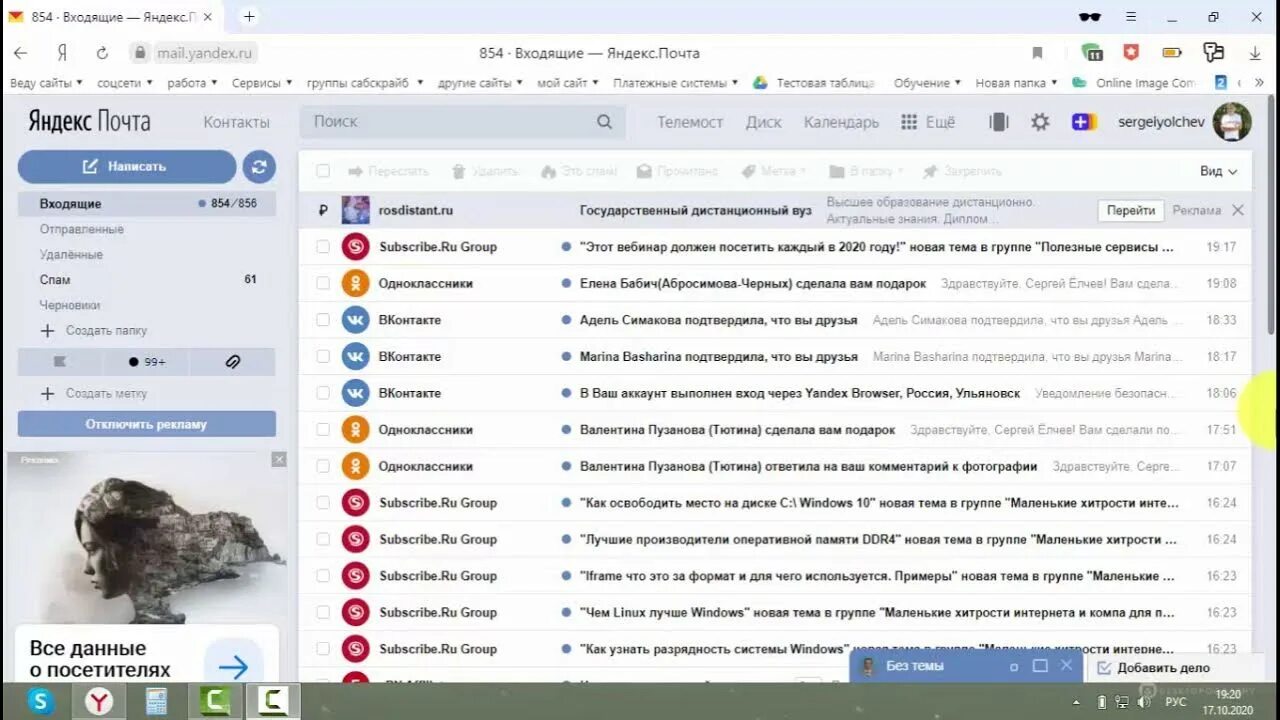
Task: Open the theme switcher icon near gear
Action: click(998, 122)
